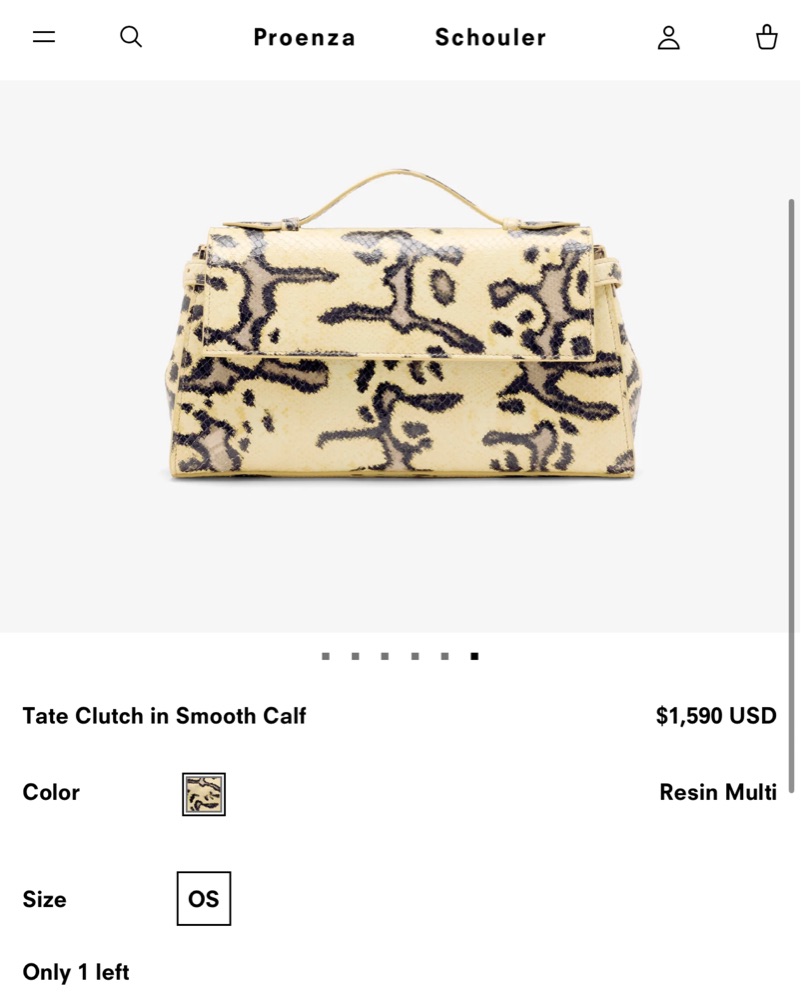Click the Tate Clutch product photo

tap(403, 324)
